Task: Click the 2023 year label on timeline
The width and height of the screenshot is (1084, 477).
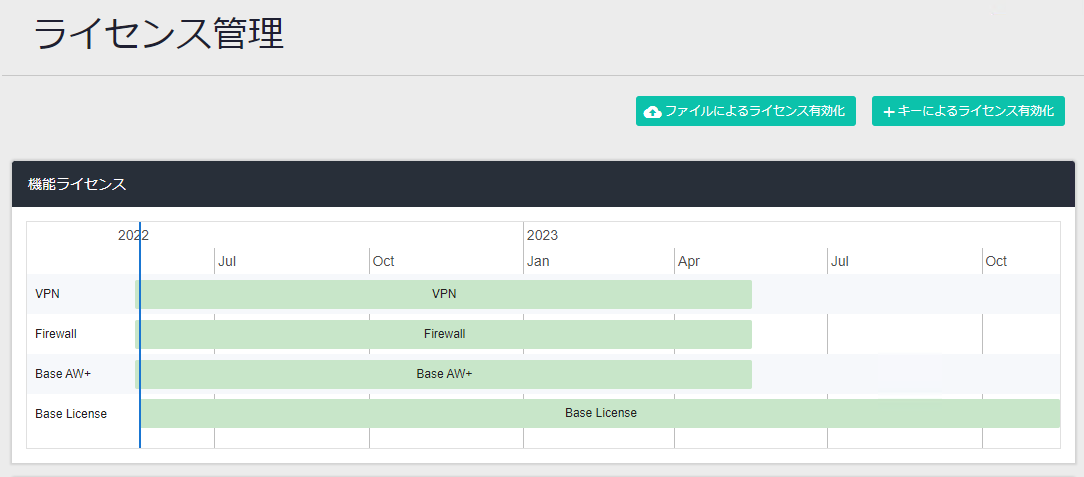Action: 542,235
